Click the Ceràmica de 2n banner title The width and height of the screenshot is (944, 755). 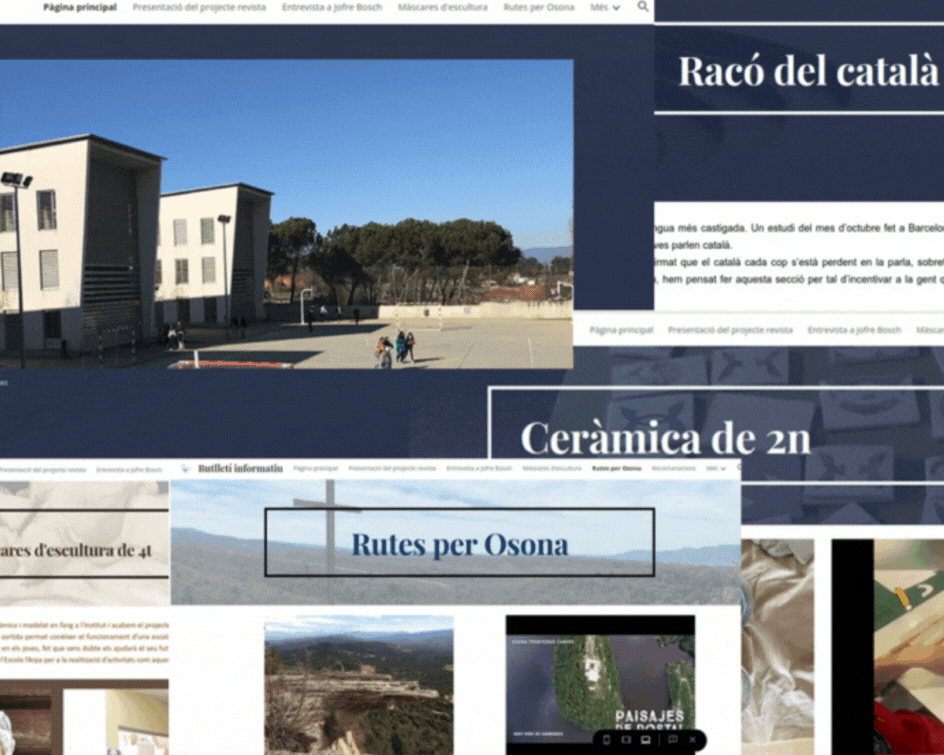click(x=665, y=438)
